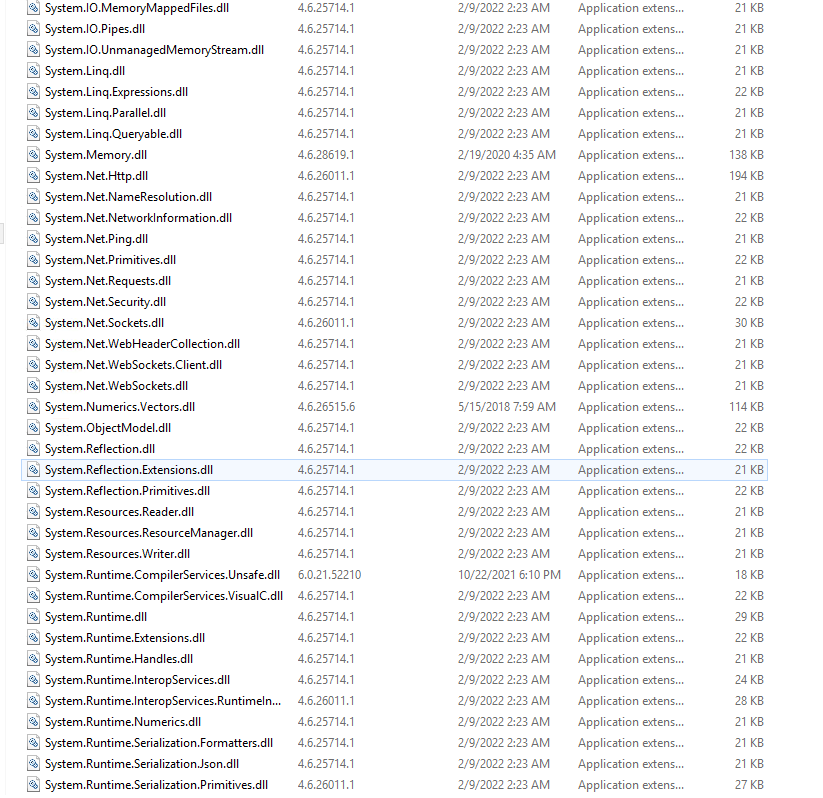
Task: Click the DLL icon beside System.Net.Sockets.dll
Action: pos(33,322)
